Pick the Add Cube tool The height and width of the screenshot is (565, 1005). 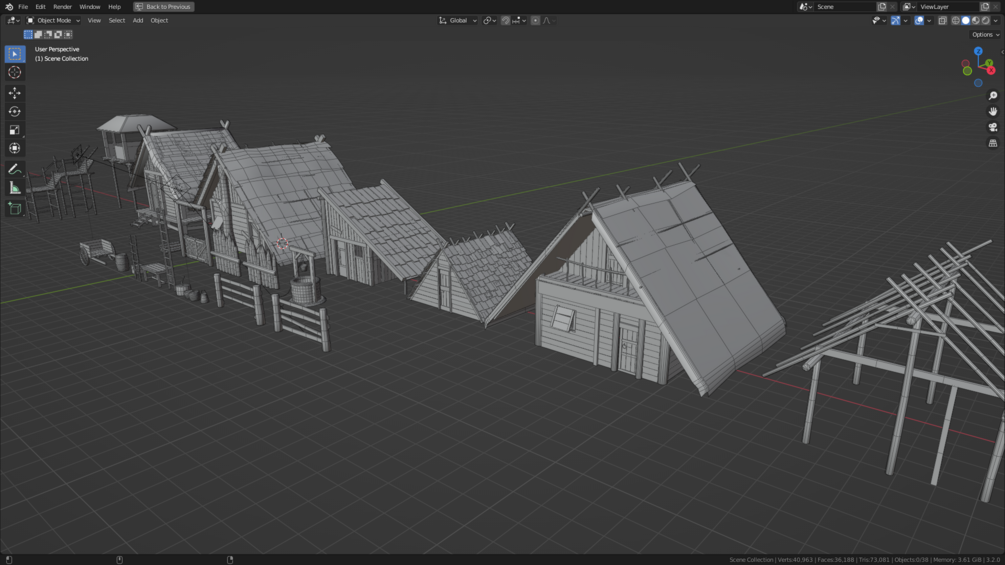coord(14,209)
